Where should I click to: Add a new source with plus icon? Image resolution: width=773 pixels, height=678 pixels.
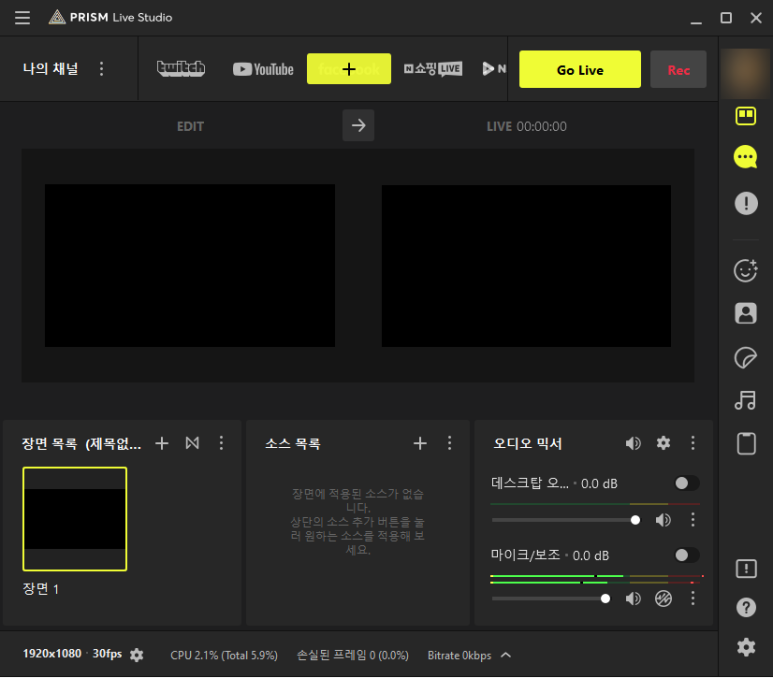point(420,443)
